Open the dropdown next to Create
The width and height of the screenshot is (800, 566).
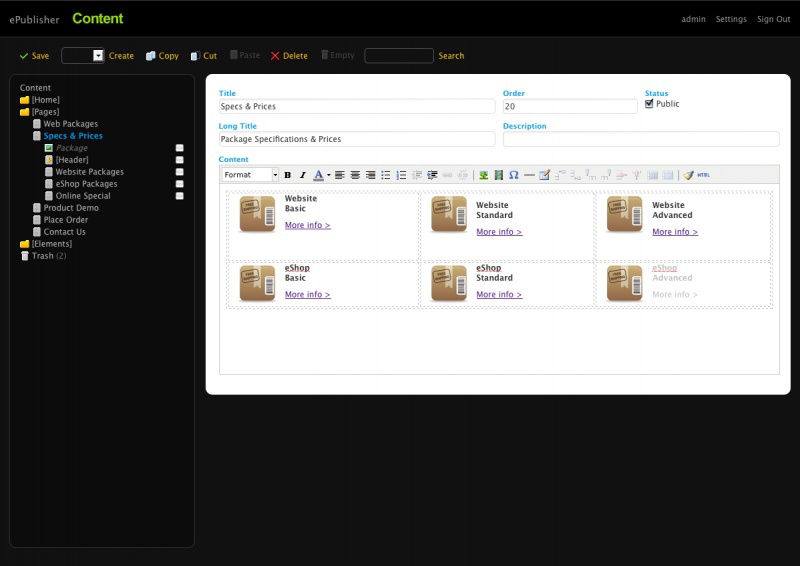tap(98, 56)
